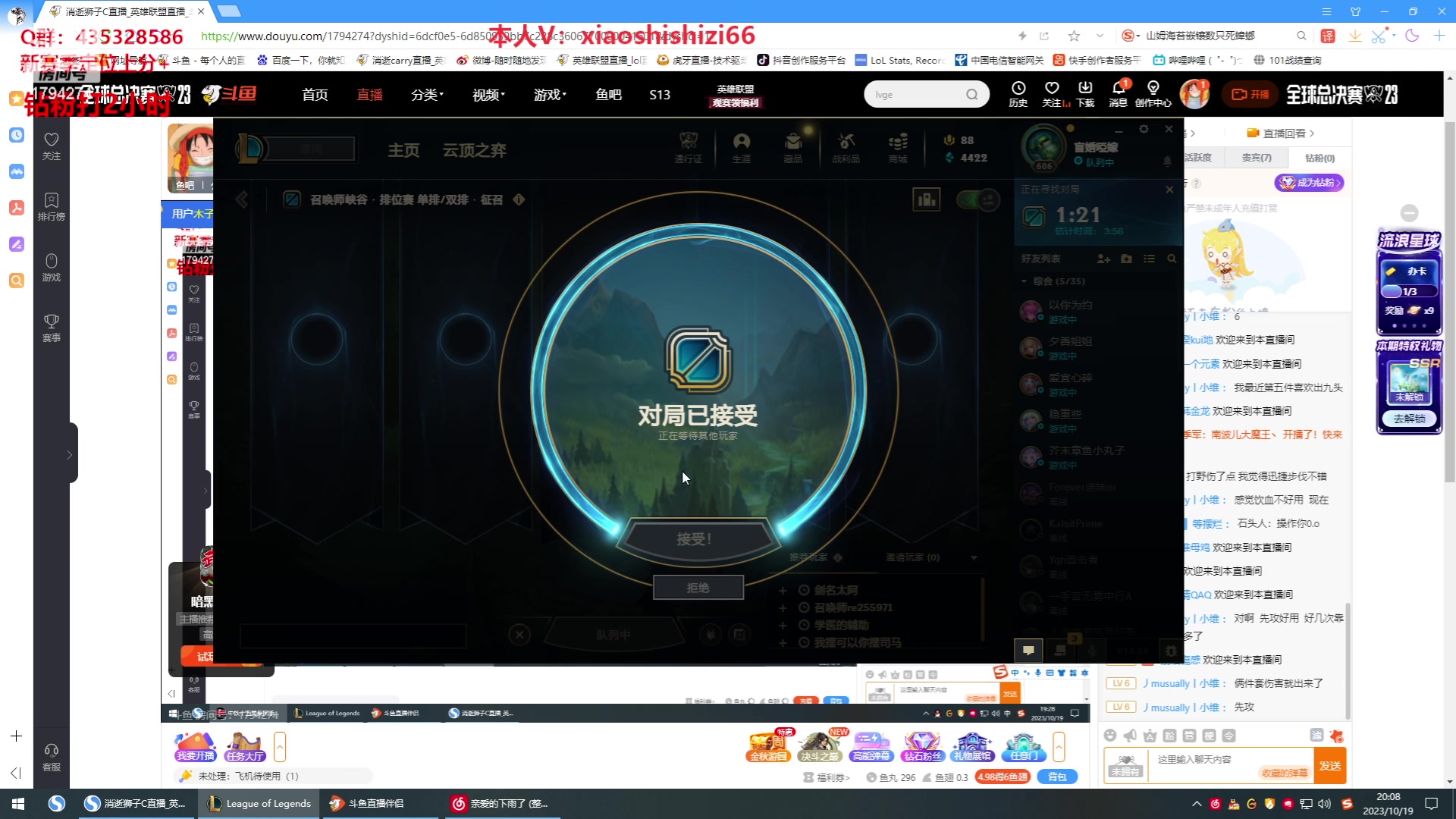Open the 直播回看 link
Screen dimensions: 1456x819
click(x=1281, y=133)
